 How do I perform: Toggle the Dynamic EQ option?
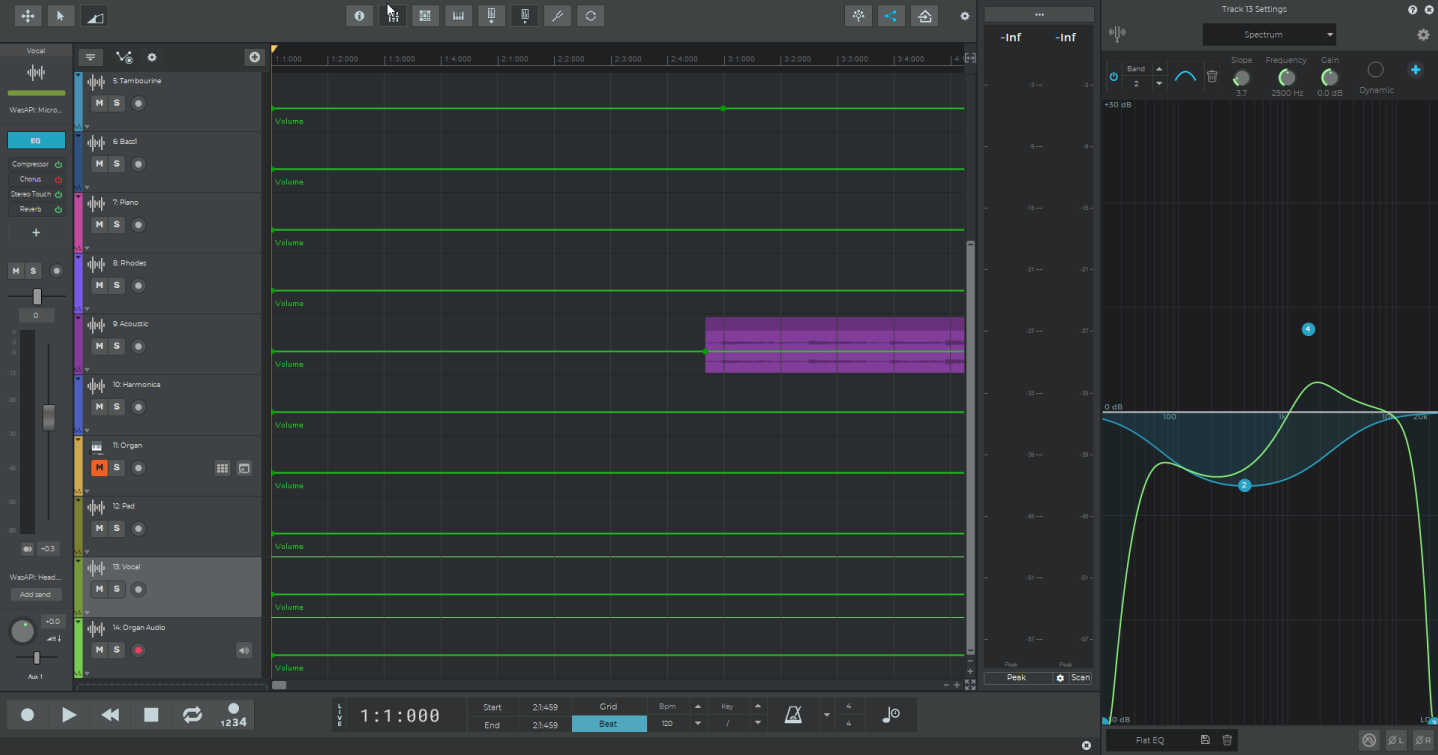(1376, 70)
